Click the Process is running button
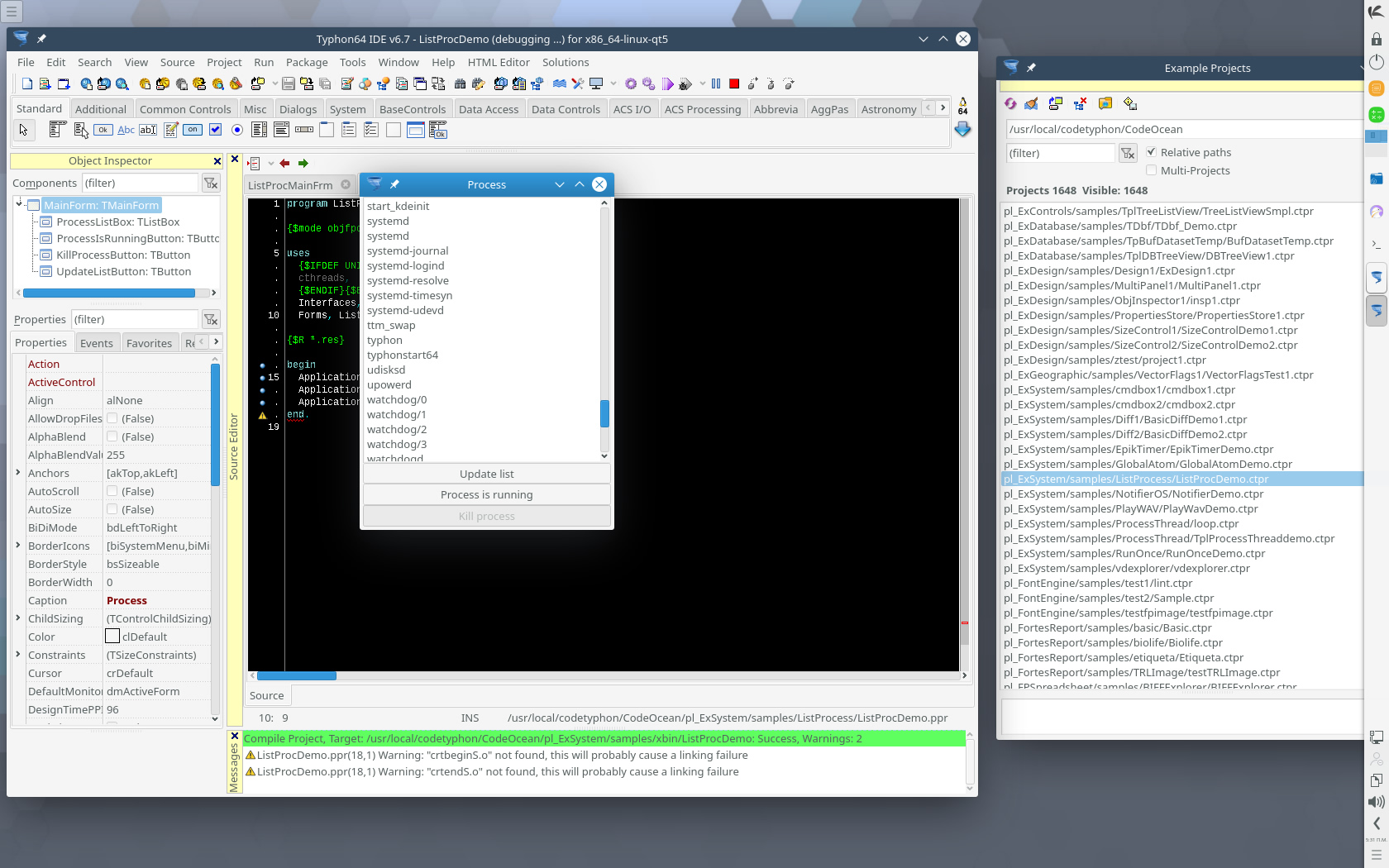This screenshot has width=1389, height=868. (x=487, y=494)
